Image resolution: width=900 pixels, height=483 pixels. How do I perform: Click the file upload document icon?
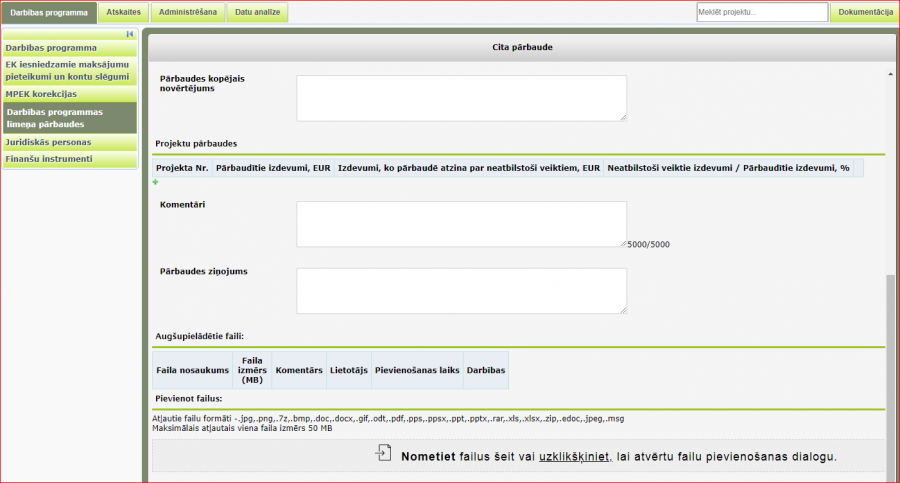(383, 455)
